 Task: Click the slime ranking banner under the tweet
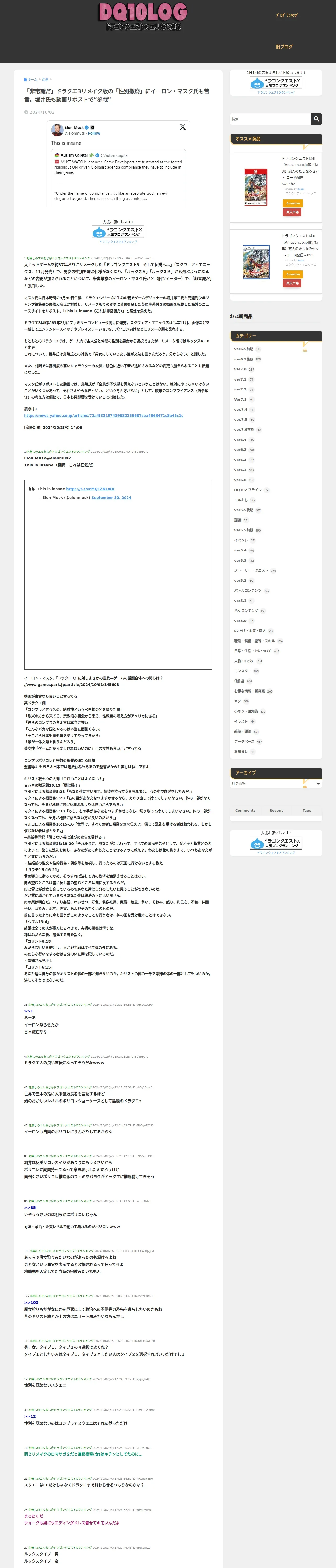[x=118, y=232]
